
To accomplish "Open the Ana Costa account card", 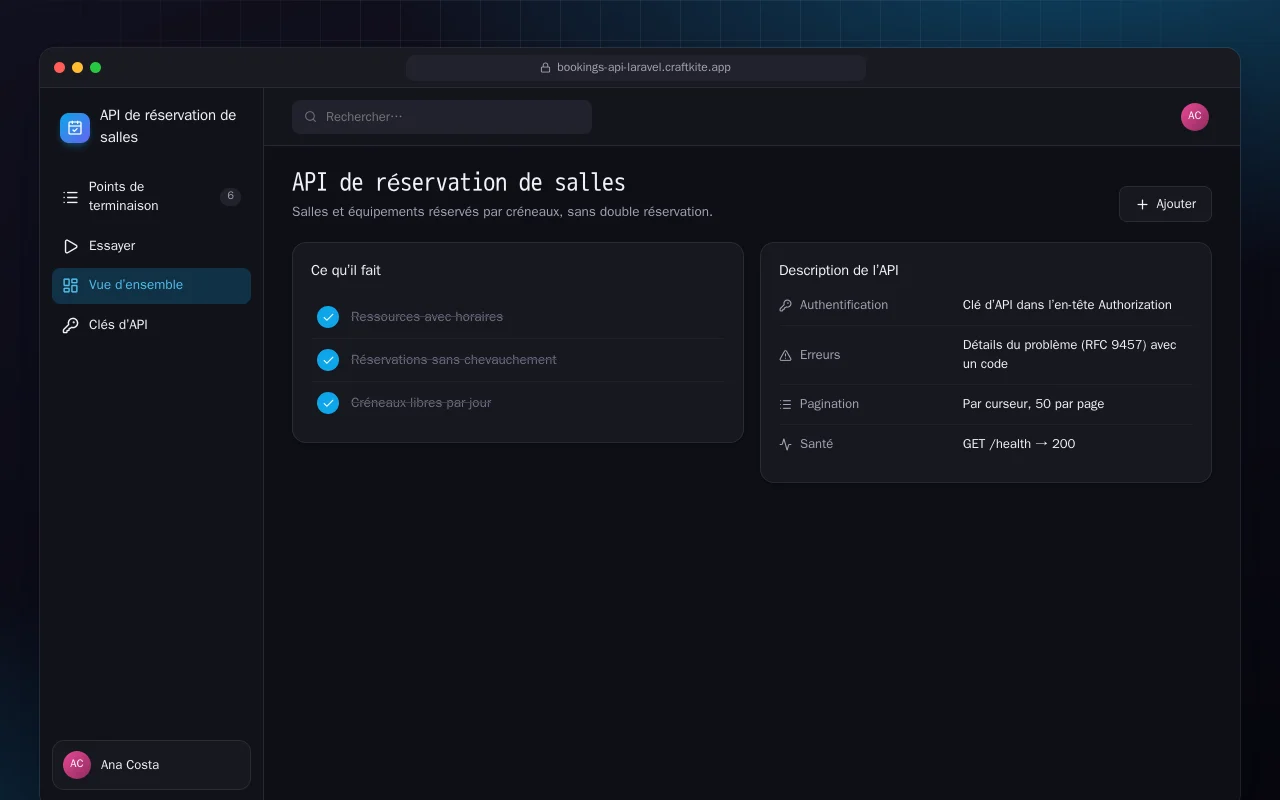I will [151, 765].
